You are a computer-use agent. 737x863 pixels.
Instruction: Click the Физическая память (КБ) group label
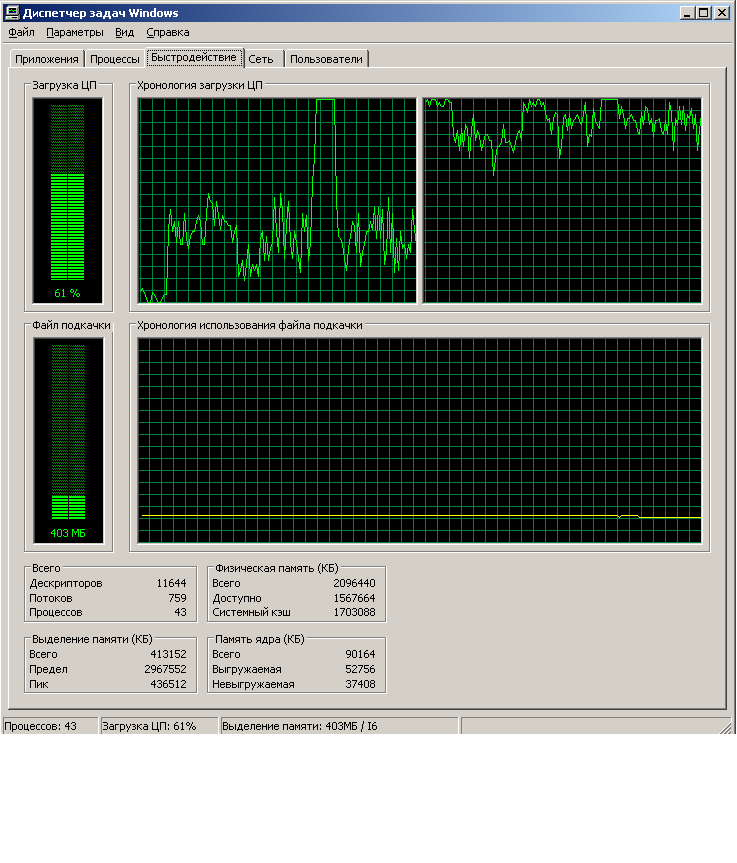277,568
